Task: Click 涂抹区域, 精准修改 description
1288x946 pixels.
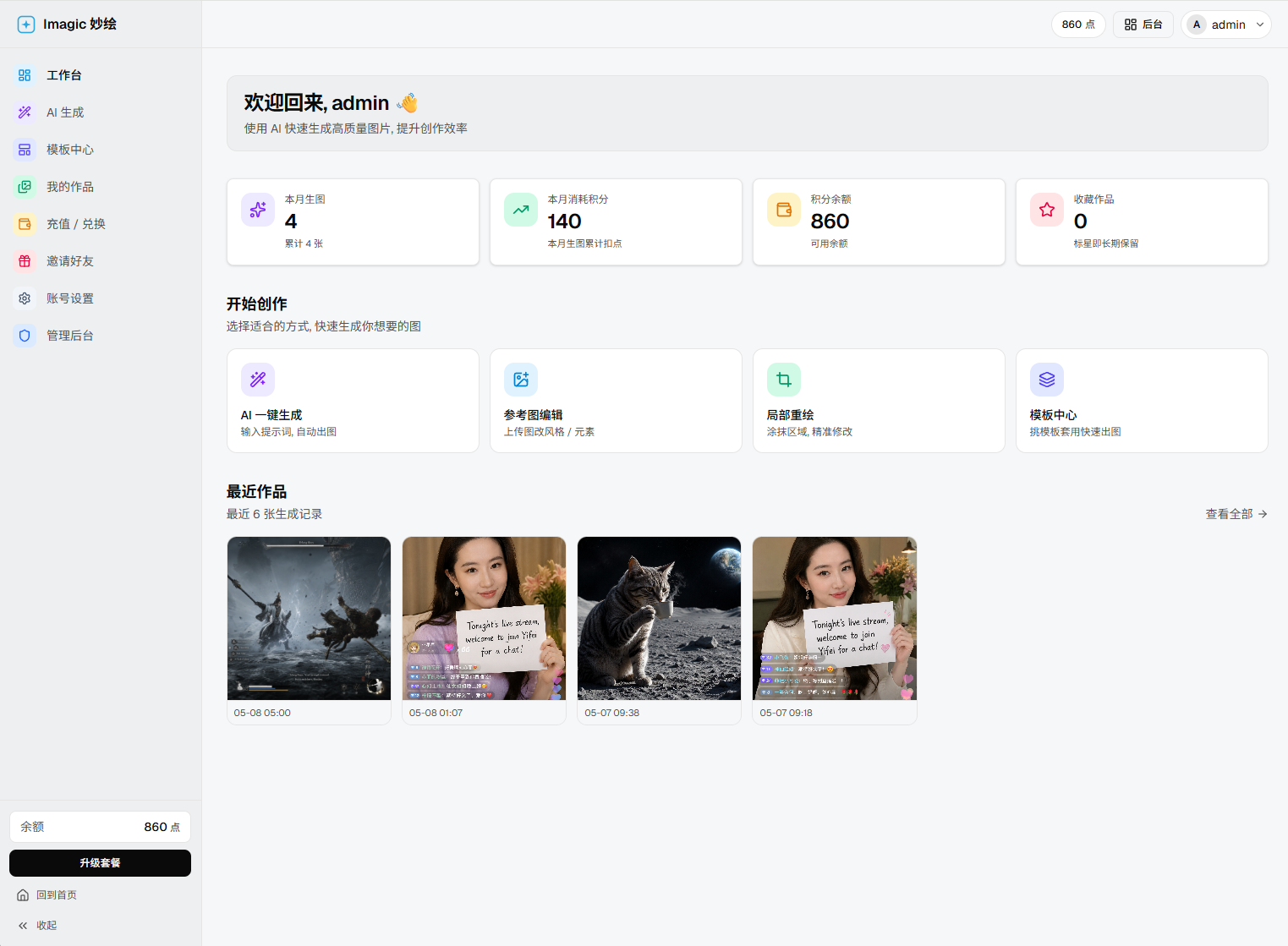Action: click(x=809, y=432)
